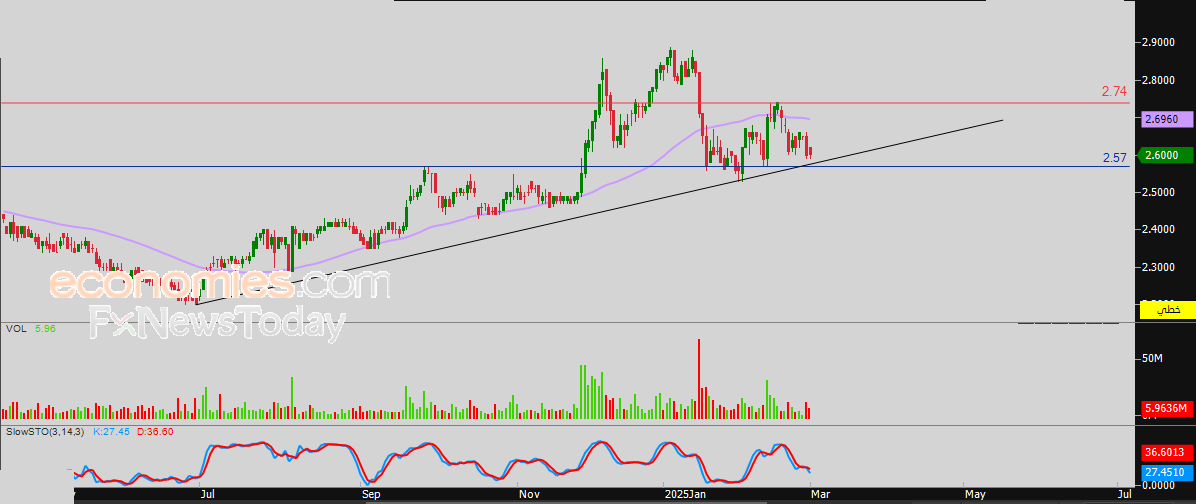
Task: Click the economies.com watermark logo
Action: tap(218, 285)
